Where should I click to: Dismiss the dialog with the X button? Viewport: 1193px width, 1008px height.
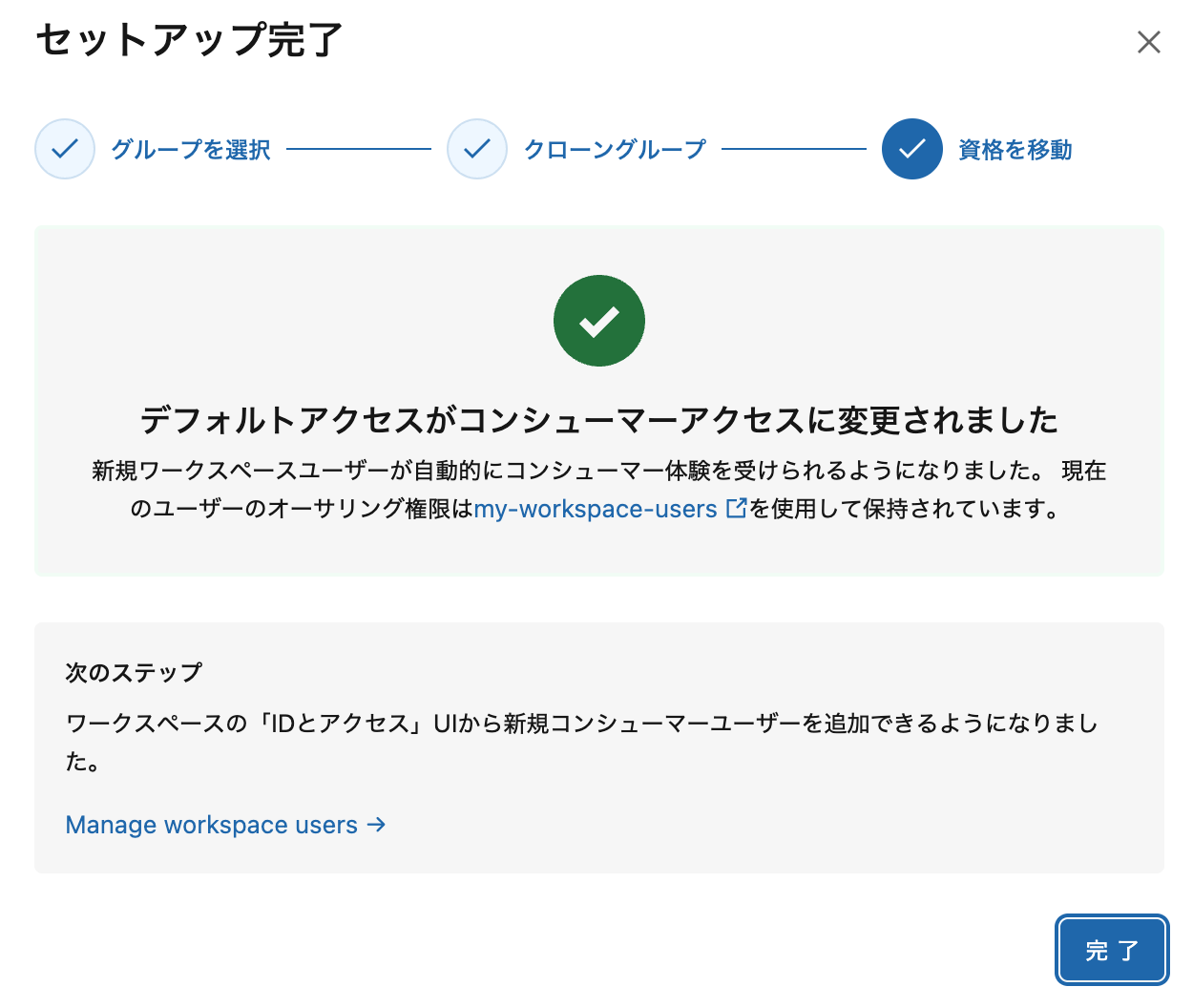tap(1148, 42)
